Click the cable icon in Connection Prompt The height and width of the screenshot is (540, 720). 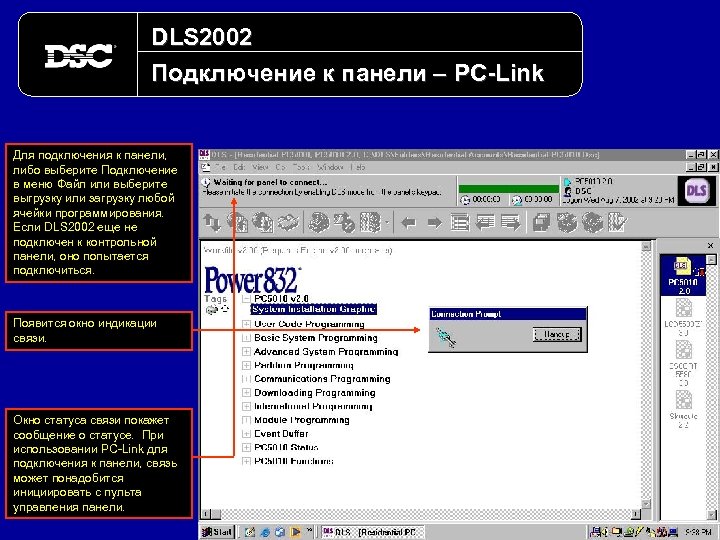(445, 338)
